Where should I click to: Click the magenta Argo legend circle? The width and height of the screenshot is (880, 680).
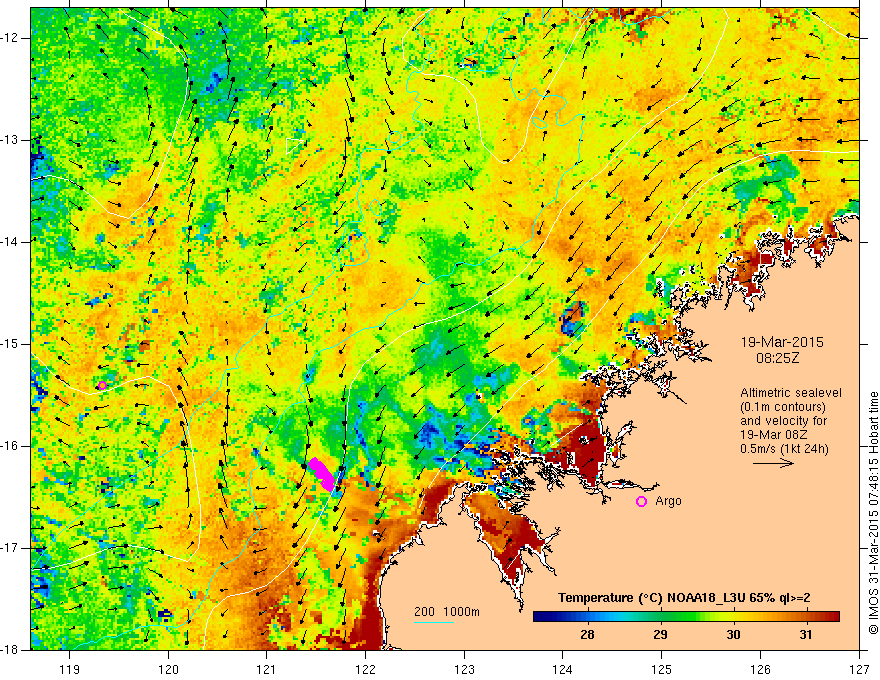[x=641, y=501]
